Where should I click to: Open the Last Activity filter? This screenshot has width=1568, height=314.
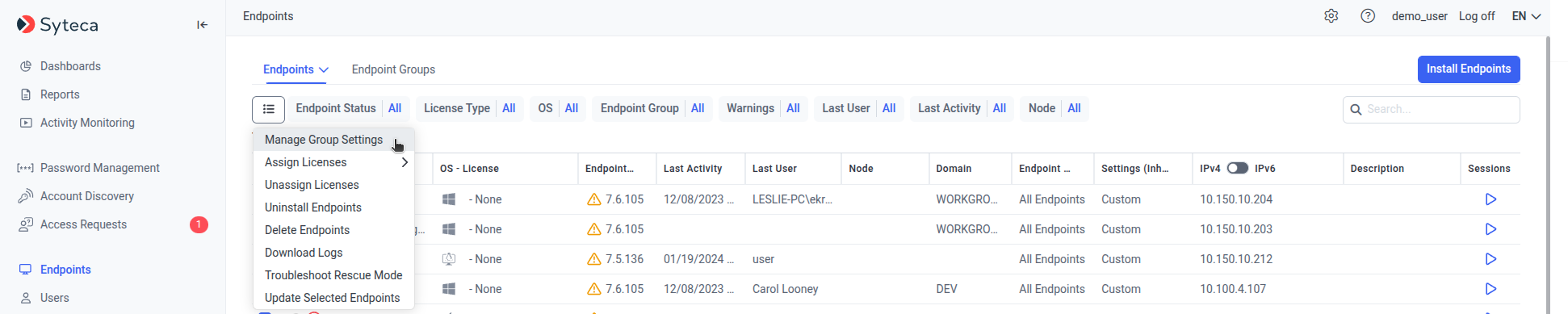(962, 108)
